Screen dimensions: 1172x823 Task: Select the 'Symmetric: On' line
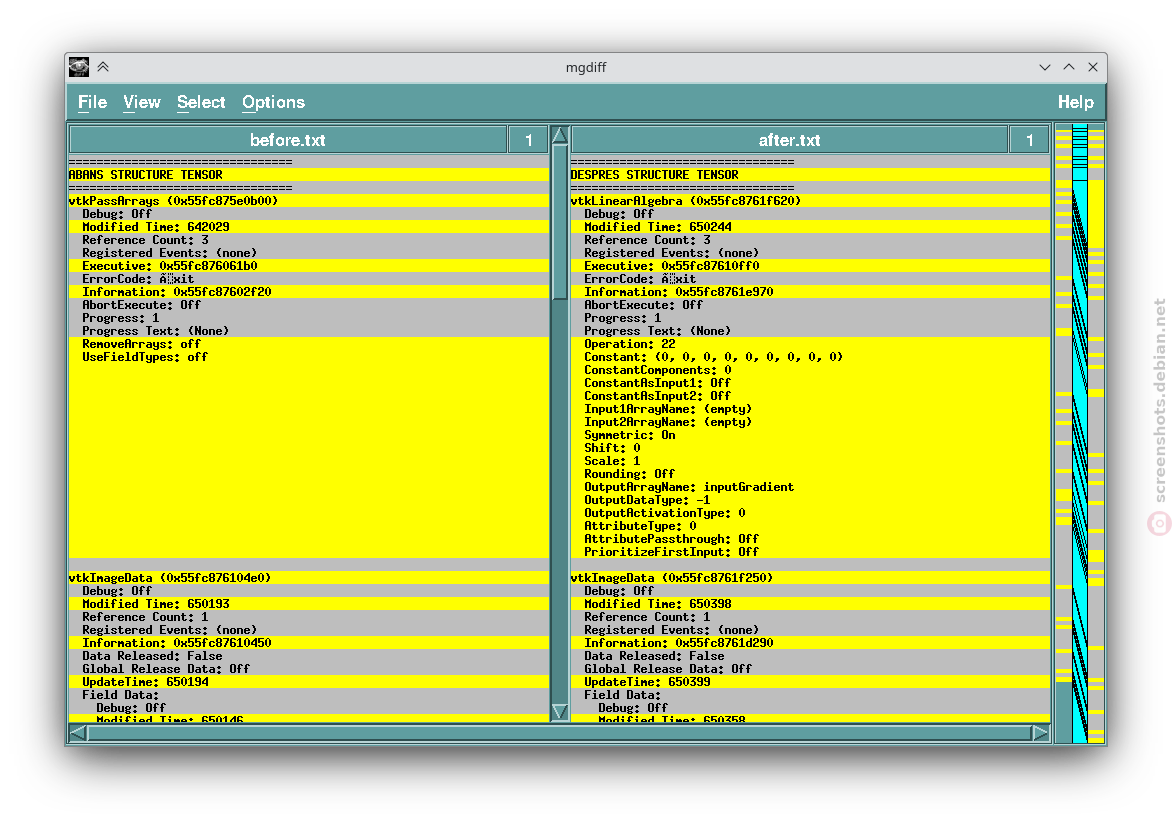810,435
